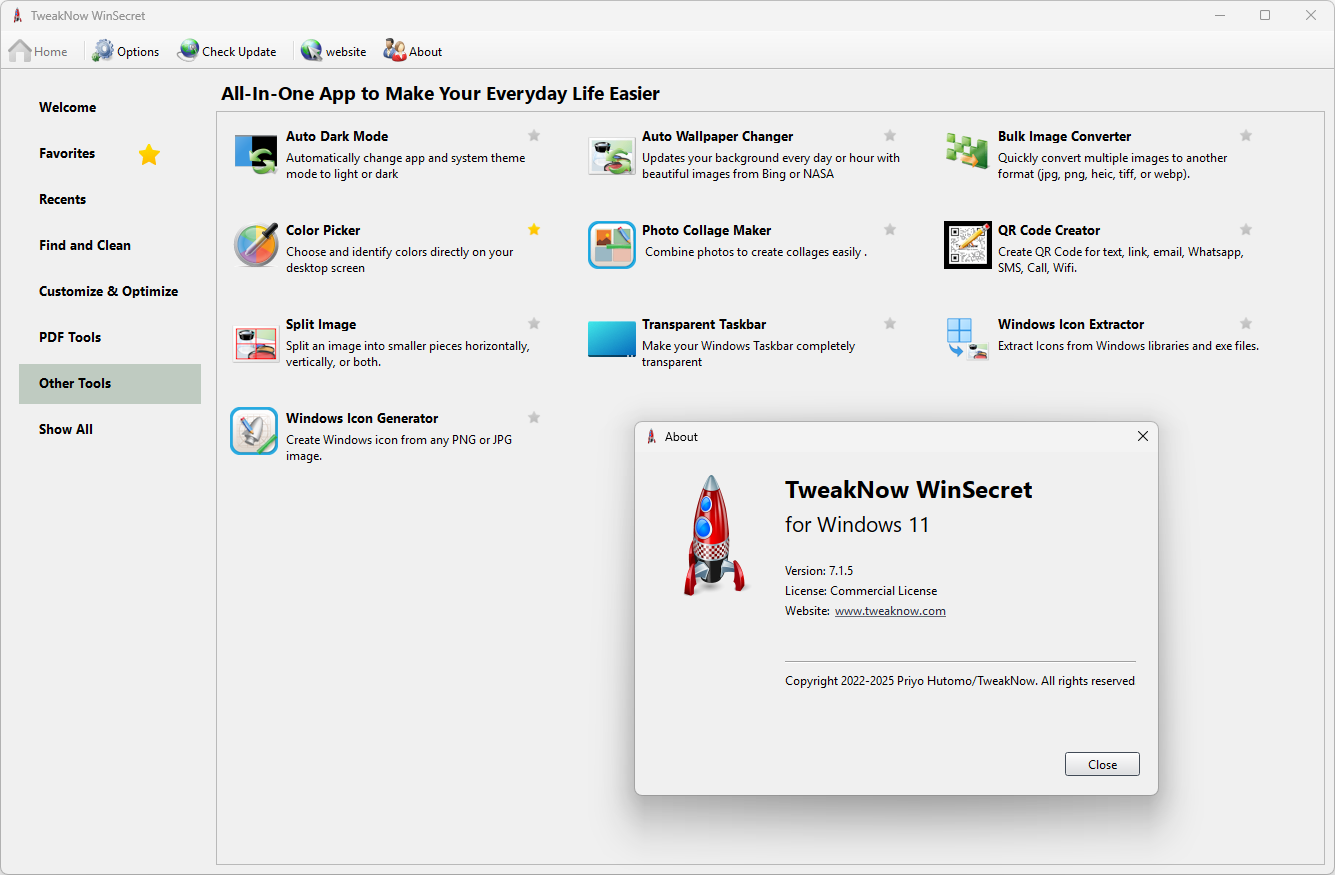Toggle QR Code Creator favorite star
The image size is (1335, 875).
[1246, 230]
